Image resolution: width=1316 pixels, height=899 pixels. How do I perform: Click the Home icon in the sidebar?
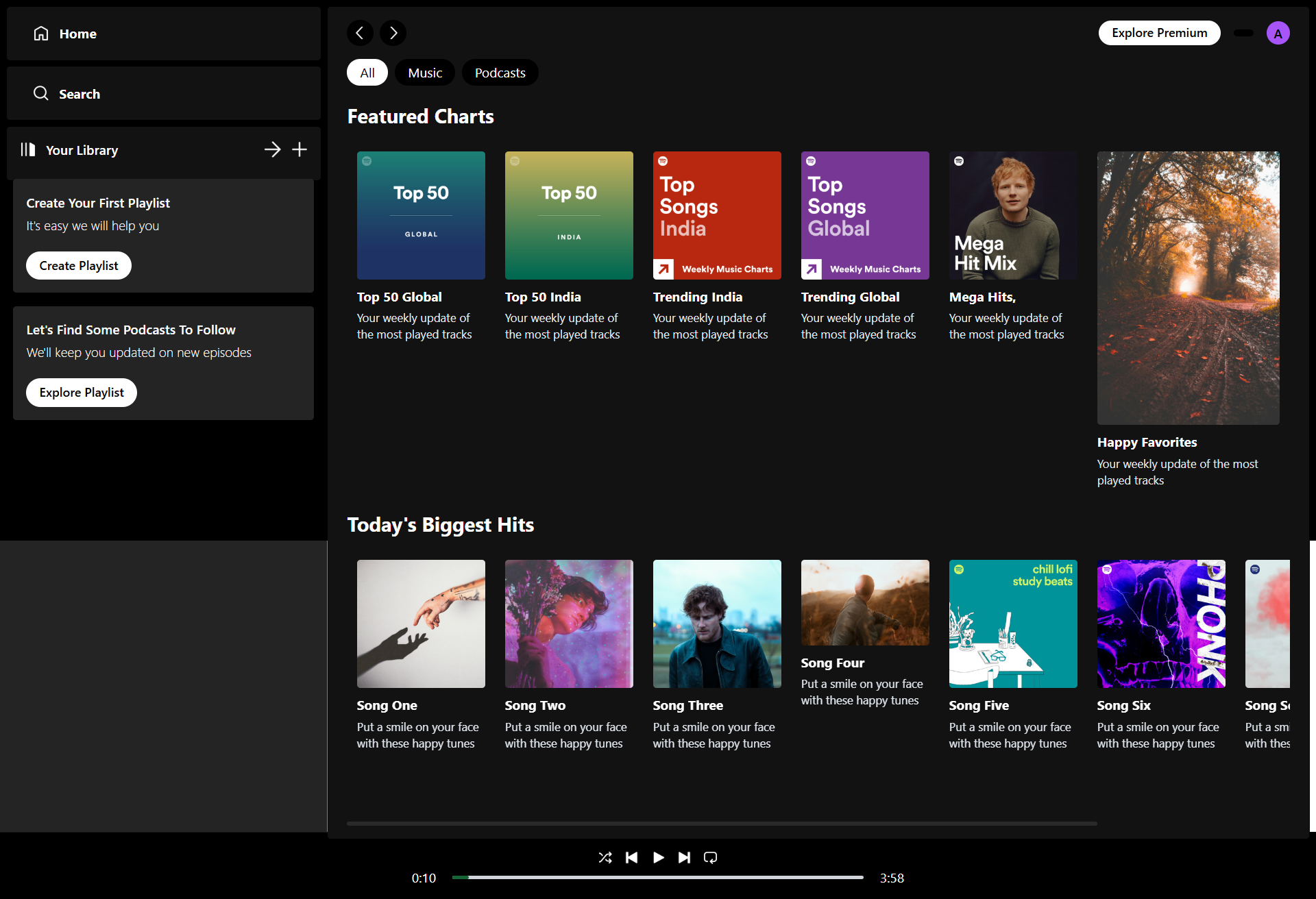(41, 33)
